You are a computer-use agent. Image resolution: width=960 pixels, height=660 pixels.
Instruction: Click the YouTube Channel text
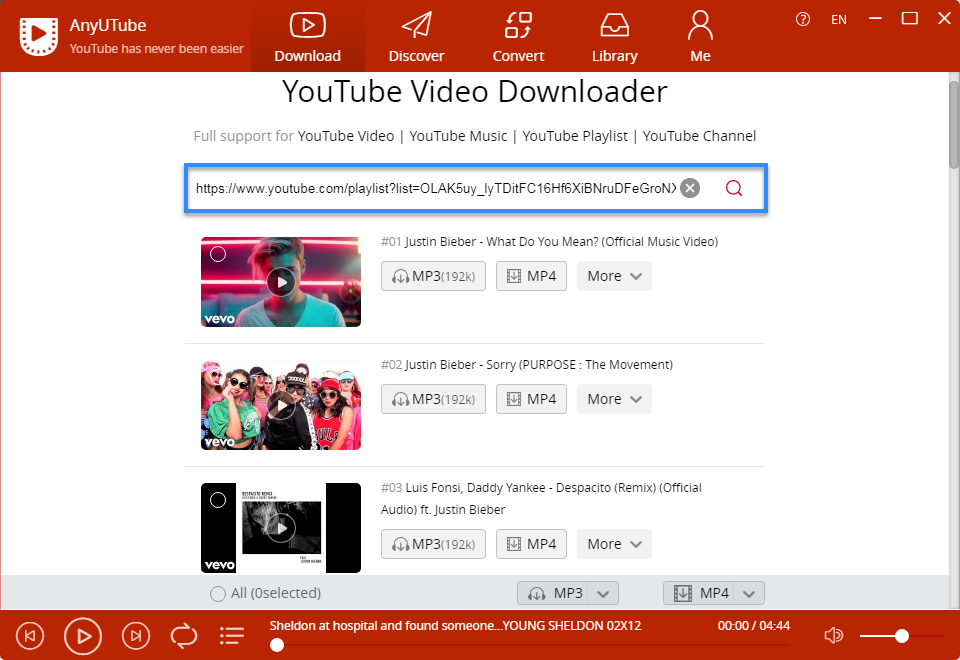(x=699, y=136)
